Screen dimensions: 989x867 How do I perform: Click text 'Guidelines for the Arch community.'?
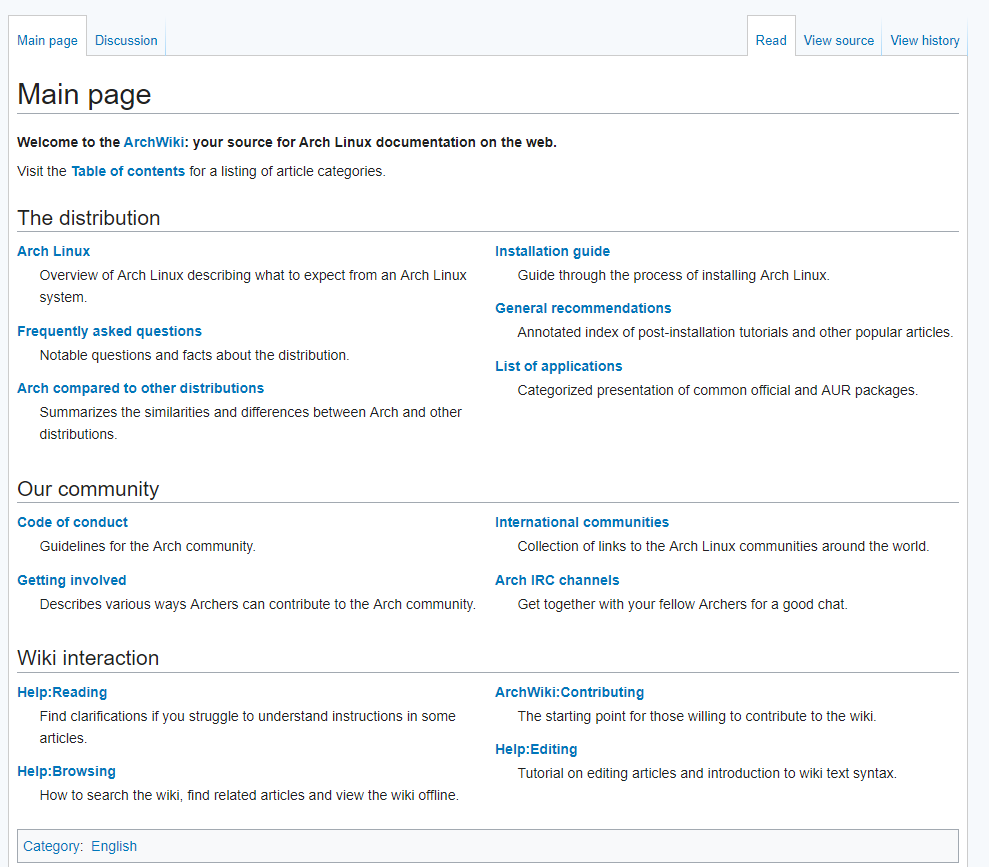[x=148, y=546]
